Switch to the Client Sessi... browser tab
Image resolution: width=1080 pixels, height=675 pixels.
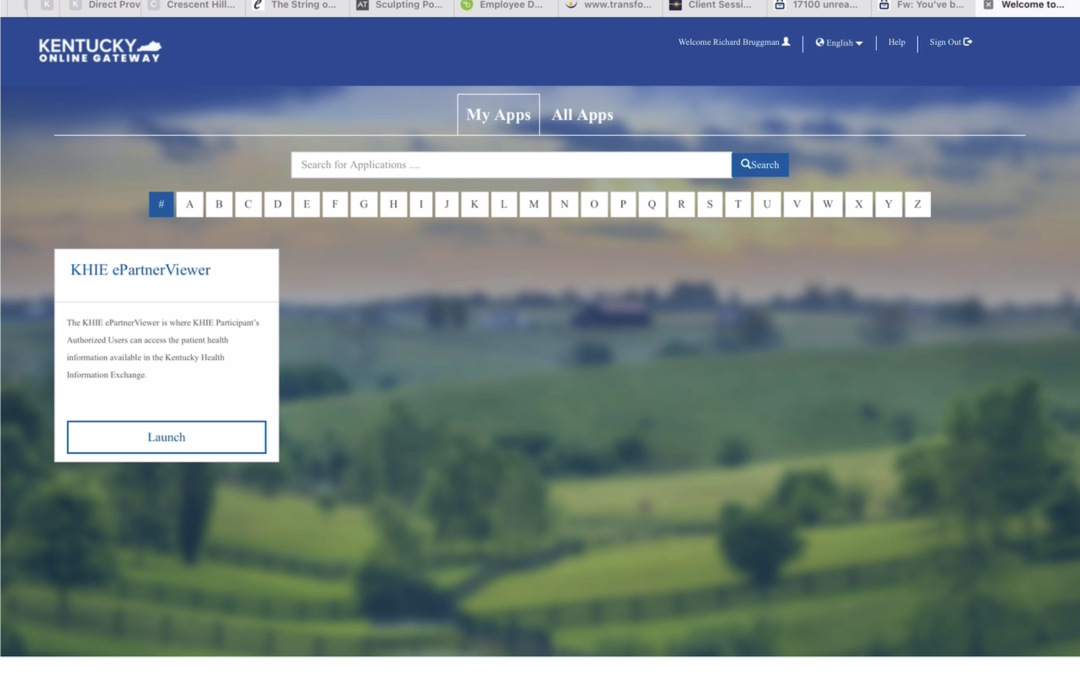pyautogui.click(x=713, y=6)
